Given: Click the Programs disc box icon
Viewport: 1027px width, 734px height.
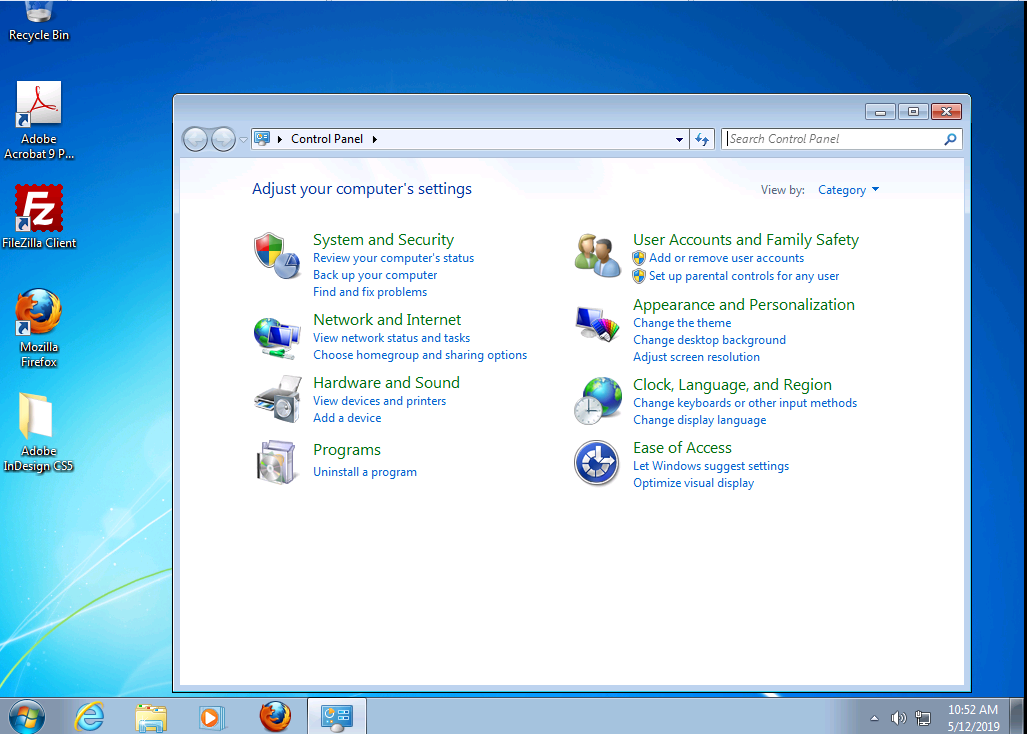Looking at the screenshot, I should (277, 461).
